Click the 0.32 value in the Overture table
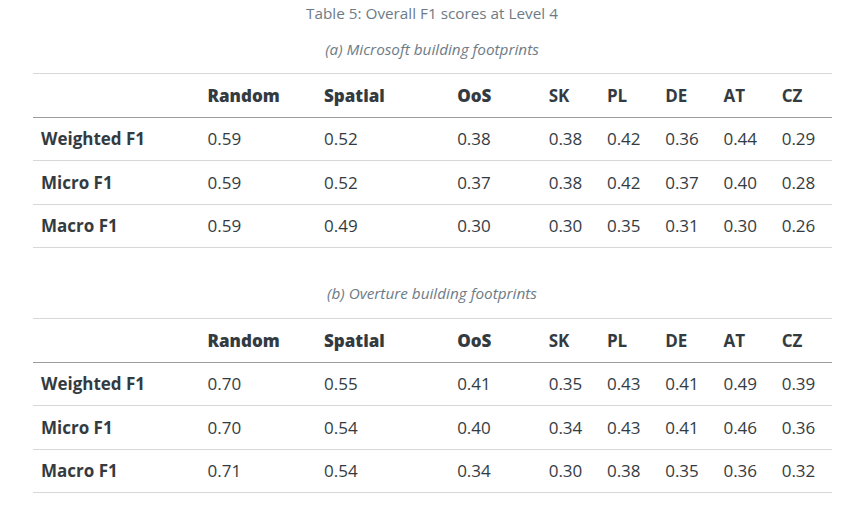Viewport: 851px width, 520px height. [798, 471]
